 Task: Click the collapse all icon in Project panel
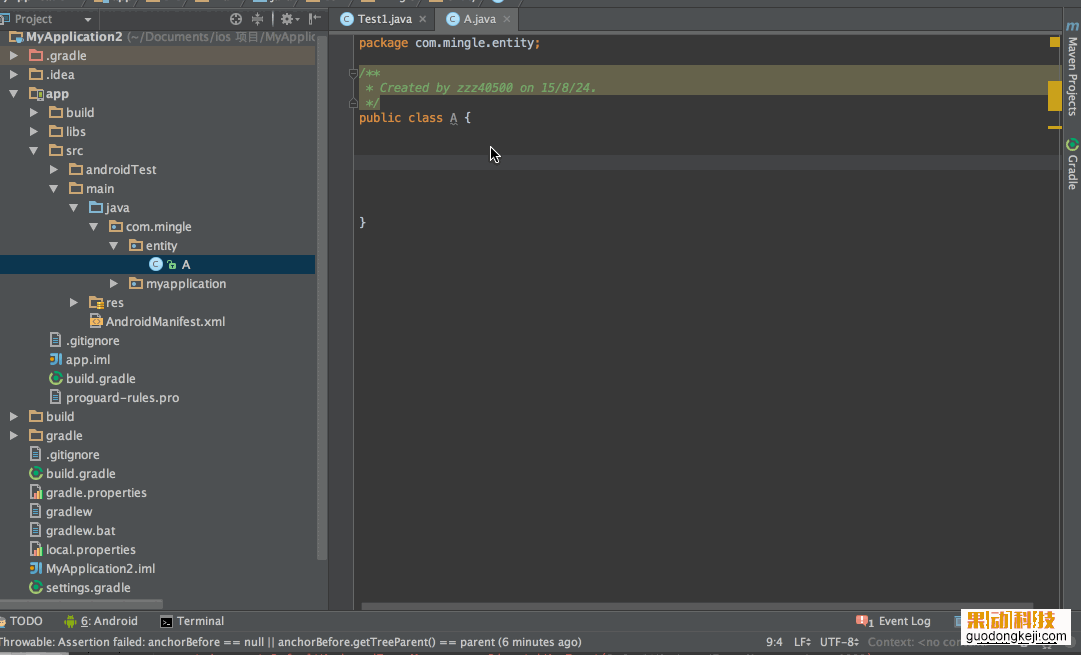(x=258, y=19)
